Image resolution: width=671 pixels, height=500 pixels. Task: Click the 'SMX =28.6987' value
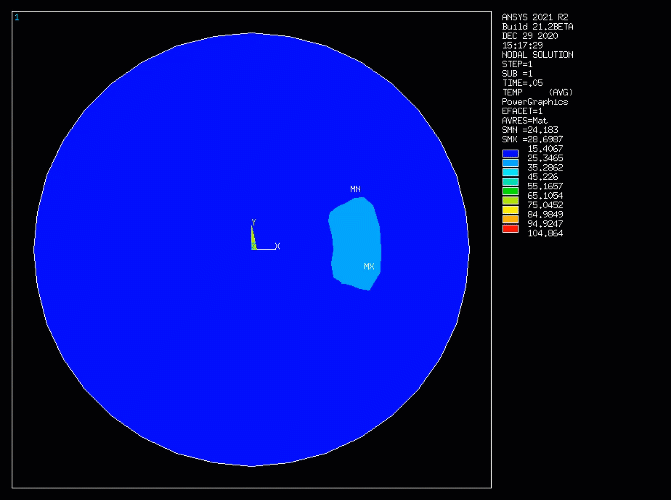[x=532, y=140]
